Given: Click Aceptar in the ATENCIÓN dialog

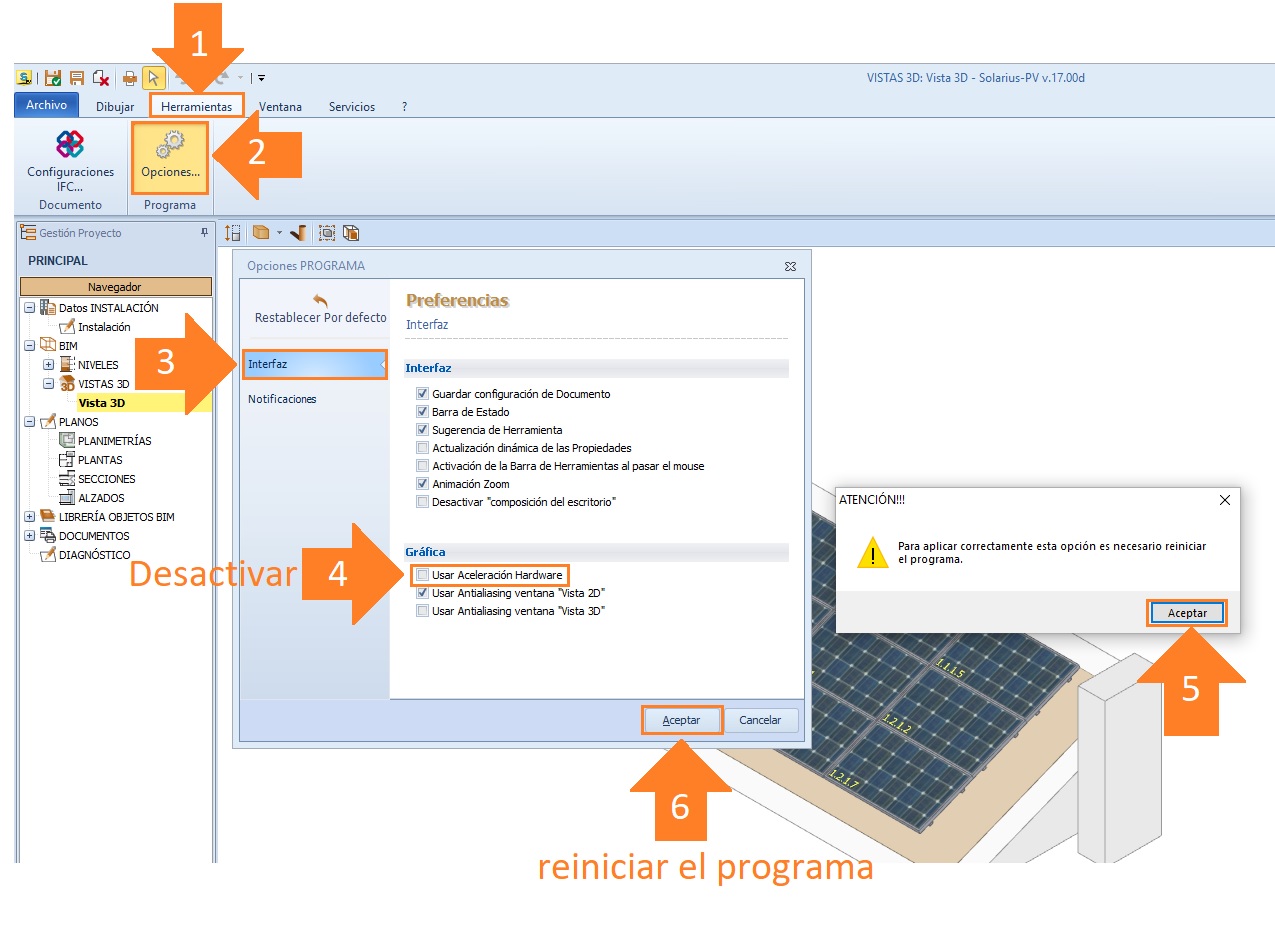Looking at the screenshot, I should click(1187, 613).
